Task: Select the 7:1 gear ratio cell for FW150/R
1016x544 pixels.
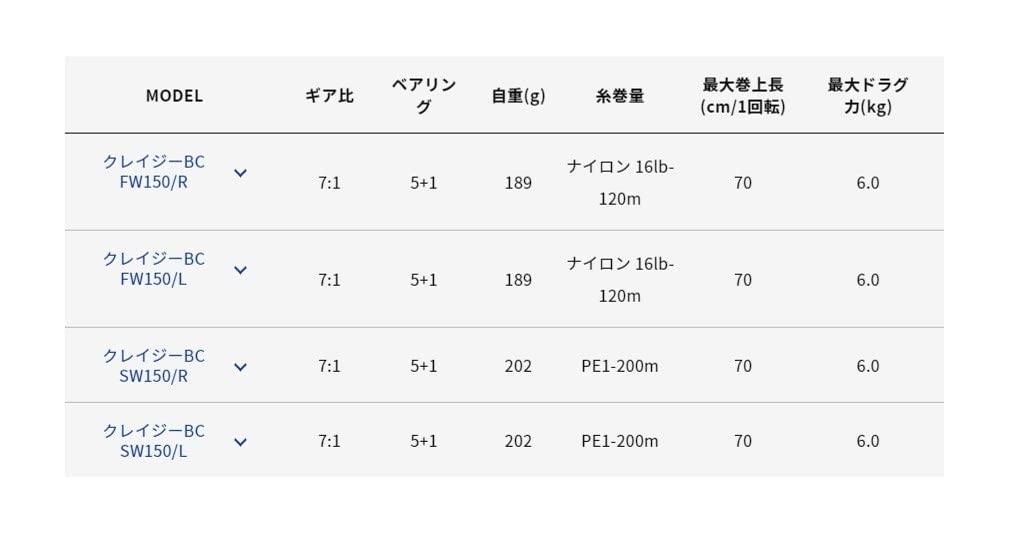Action: click(x=329, y=183)
